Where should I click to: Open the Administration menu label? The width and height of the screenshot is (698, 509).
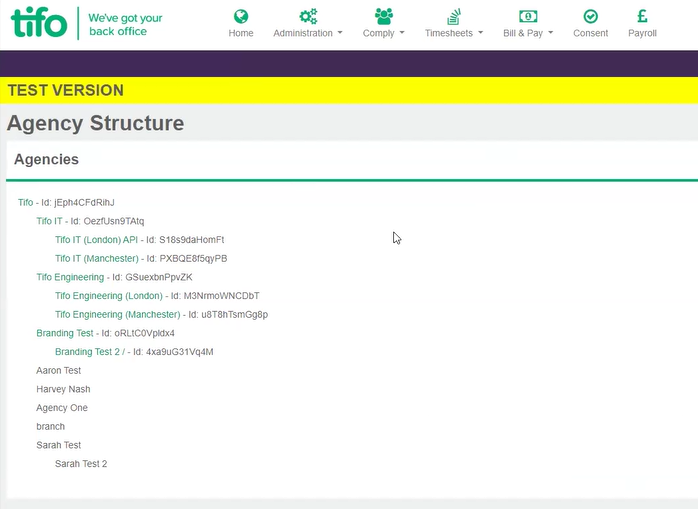pos(303,33)
